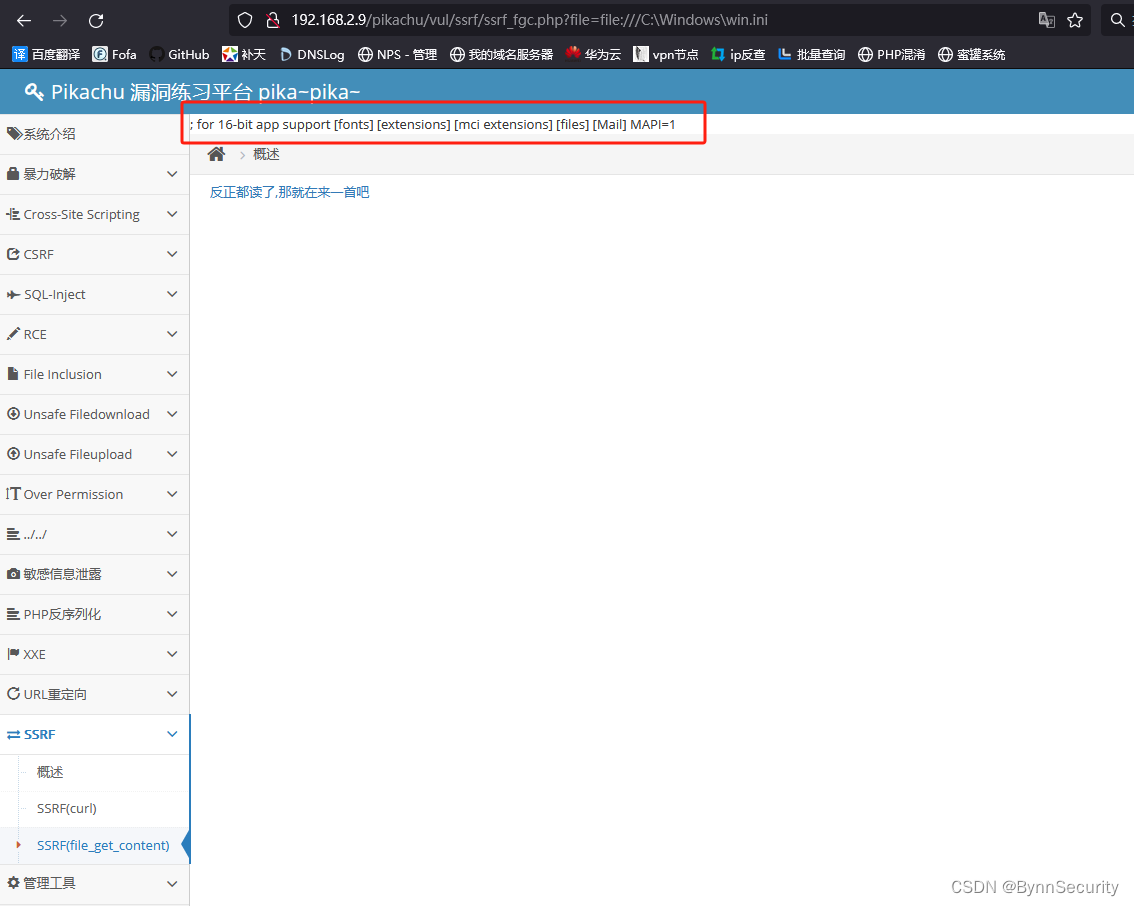Image resolution: width=1134 pixels, height=906 pixels.
Task: Expand the CSRF section chevron
Action: 171,254
